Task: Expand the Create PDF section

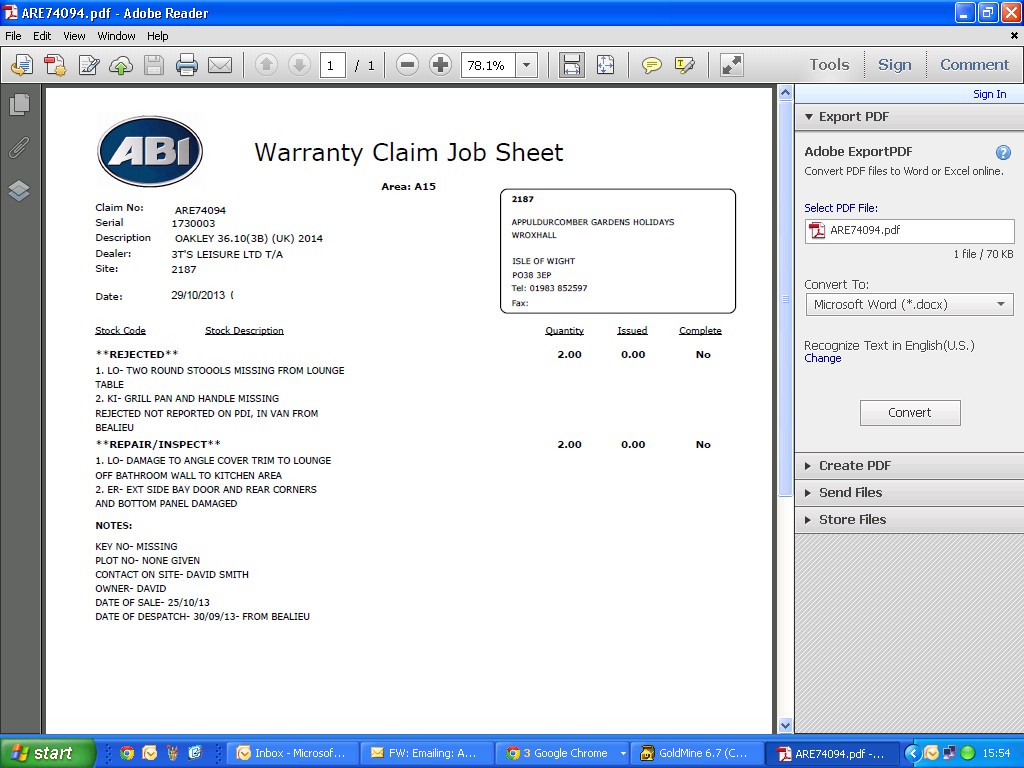Action: tap(854, 465)
